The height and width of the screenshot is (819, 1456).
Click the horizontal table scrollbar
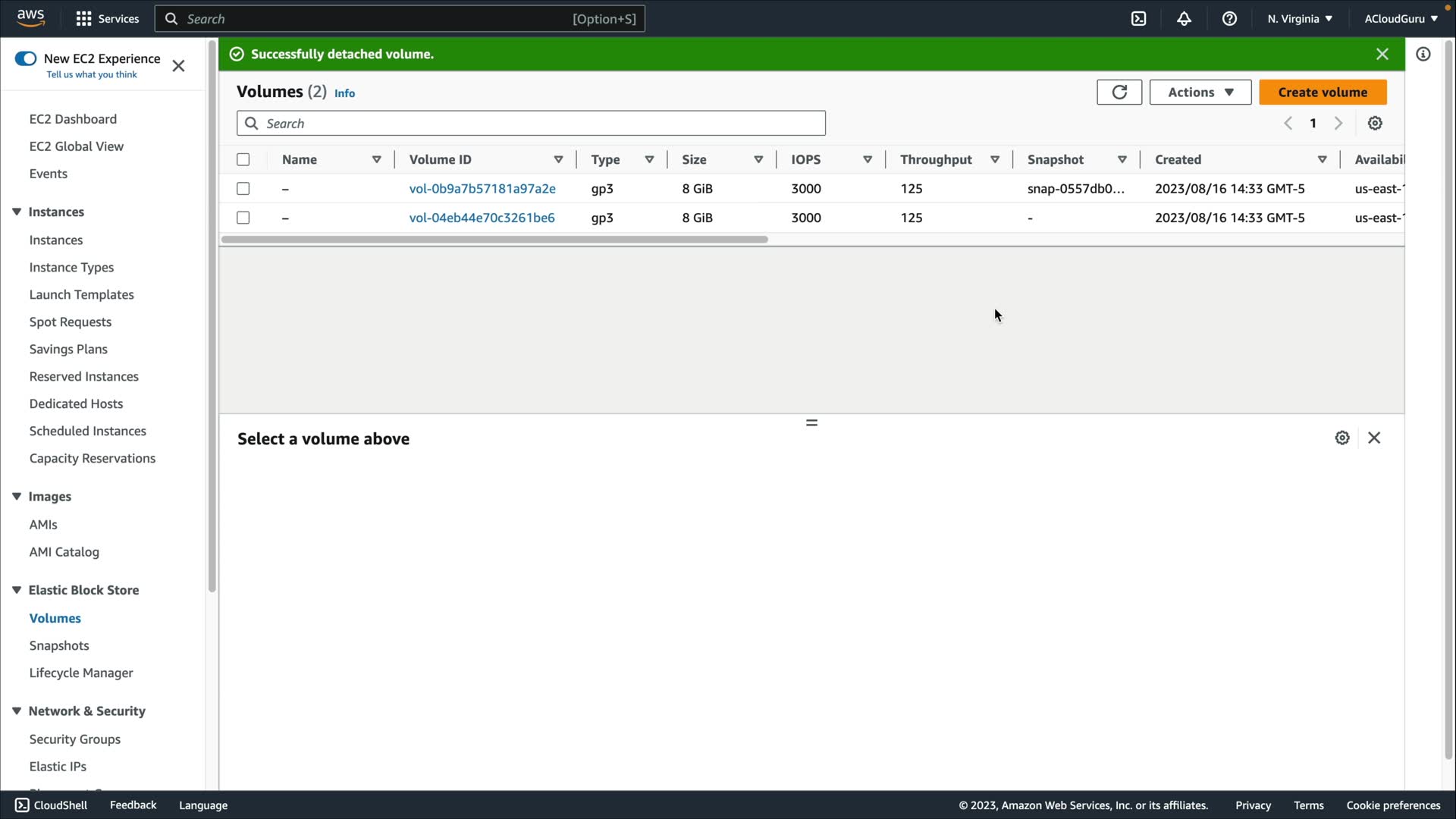click(x=494, y=240)
